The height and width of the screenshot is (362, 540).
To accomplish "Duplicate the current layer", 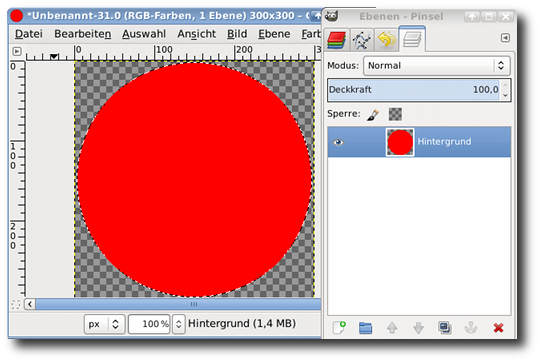I will pos(445,328).
